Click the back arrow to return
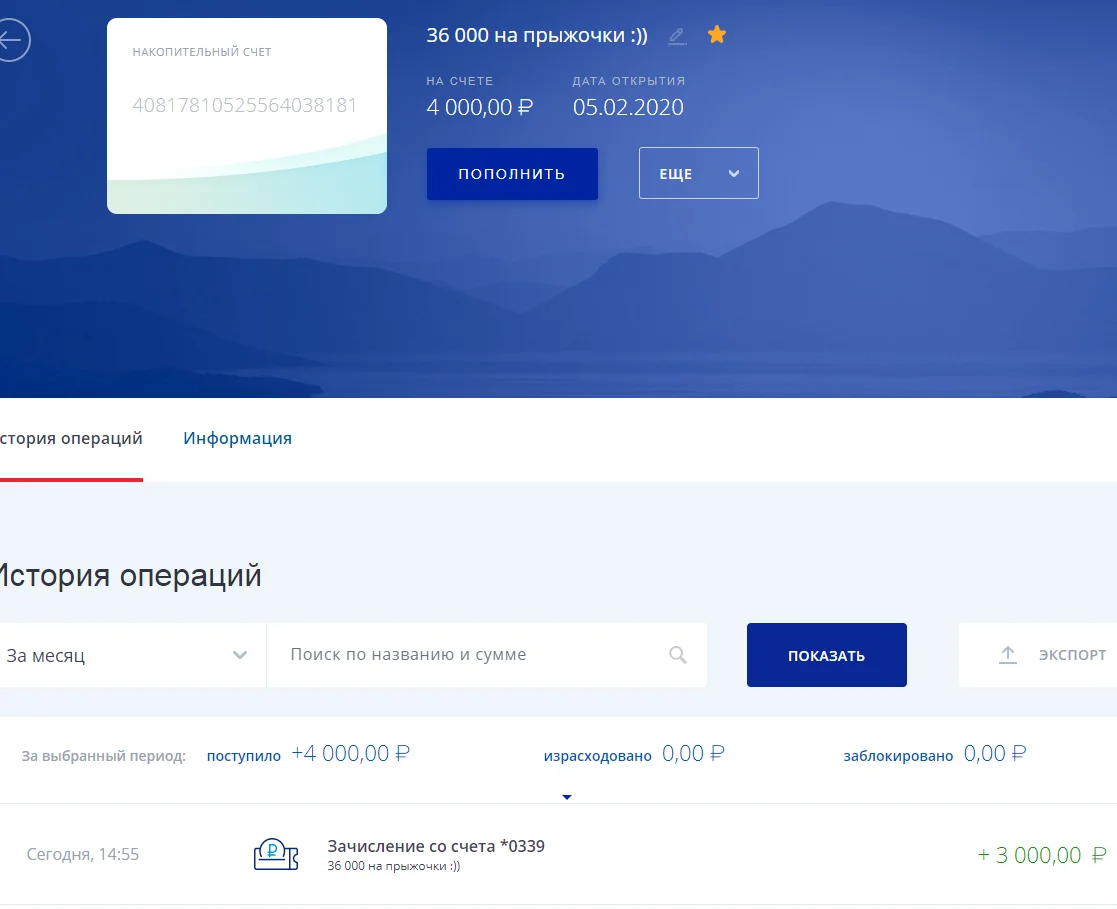This screenshot has width=1117, height=909. 12,40
